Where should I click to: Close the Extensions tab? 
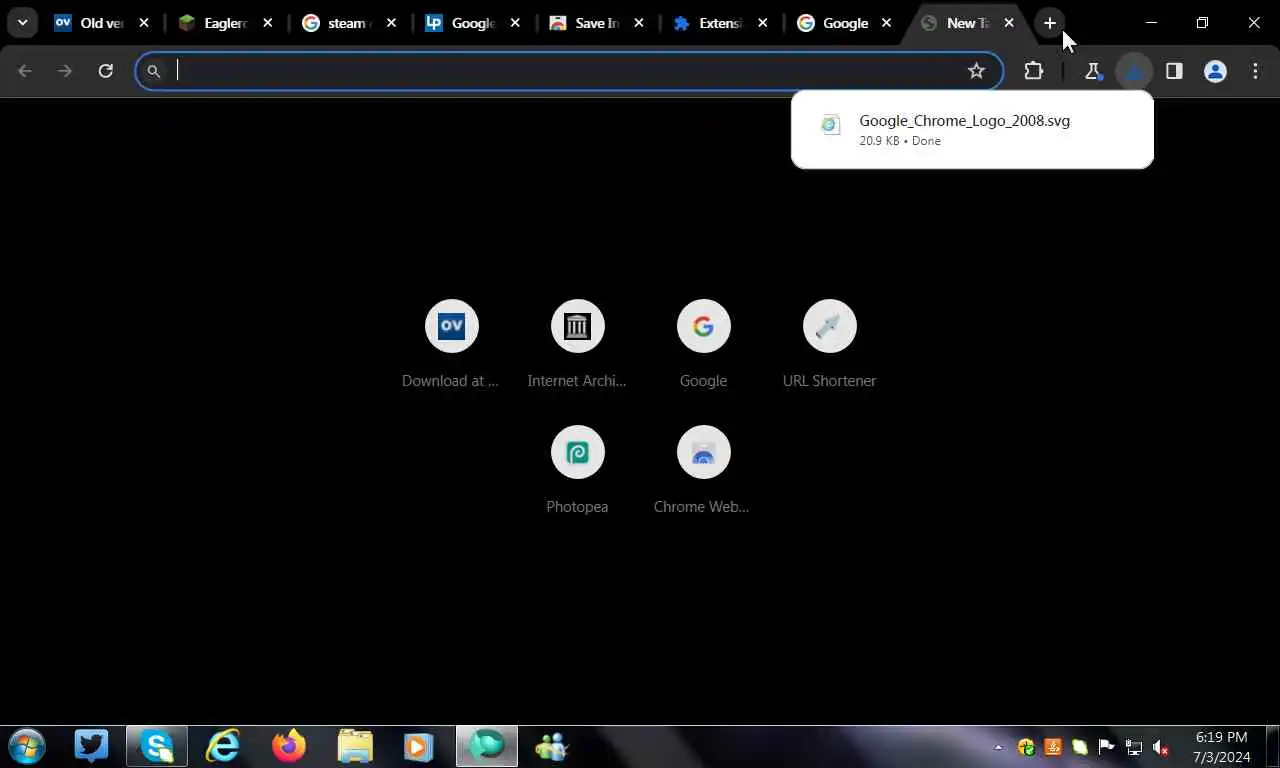tap(763, 23)
